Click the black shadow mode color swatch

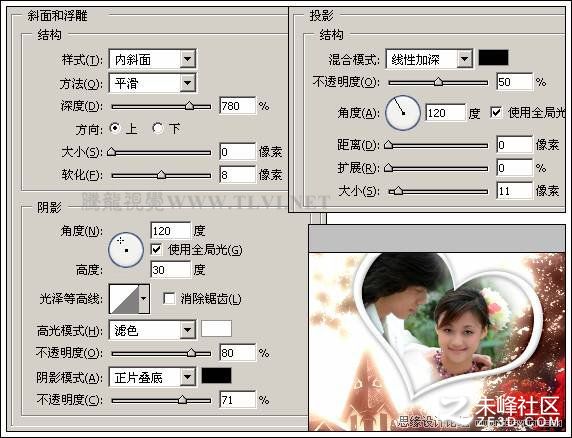point(216,376)
